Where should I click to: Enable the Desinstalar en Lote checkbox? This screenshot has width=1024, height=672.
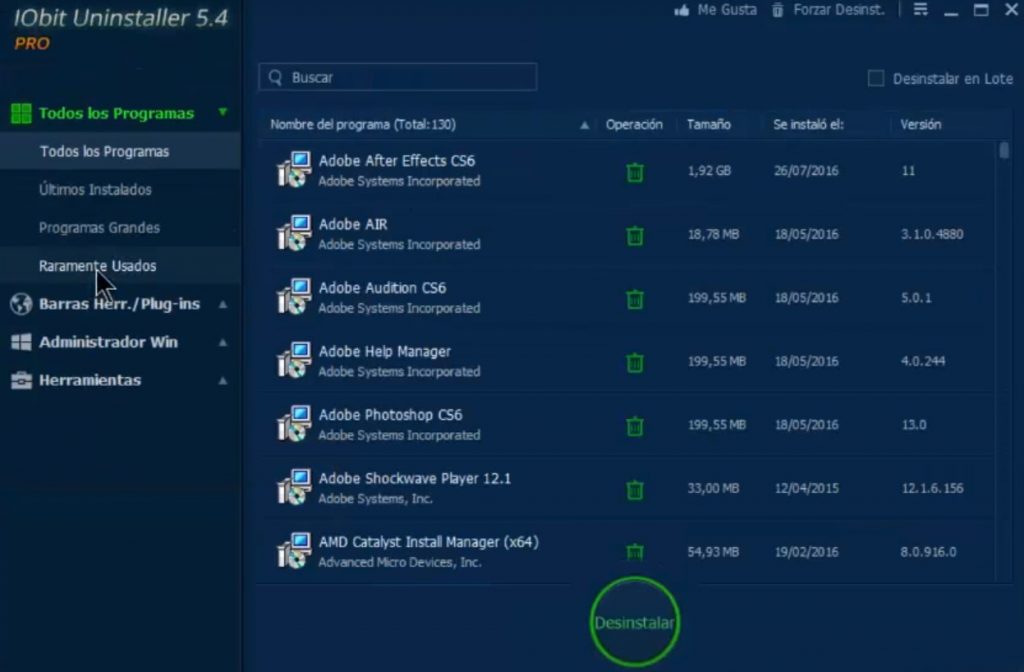[876, 78]
